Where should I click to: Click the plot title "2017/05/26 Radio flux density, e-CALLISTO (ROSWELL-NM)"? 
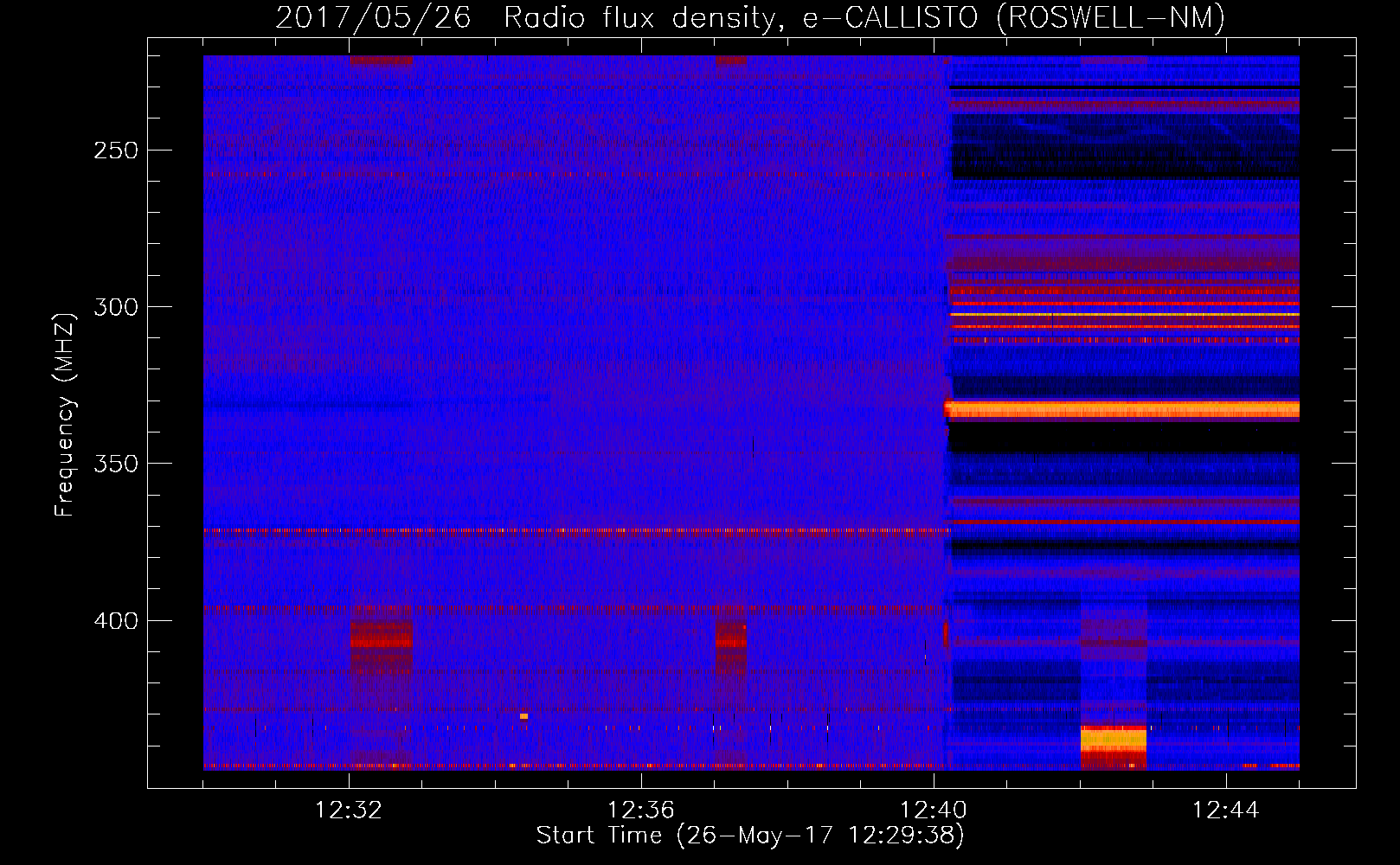(750, 17)
